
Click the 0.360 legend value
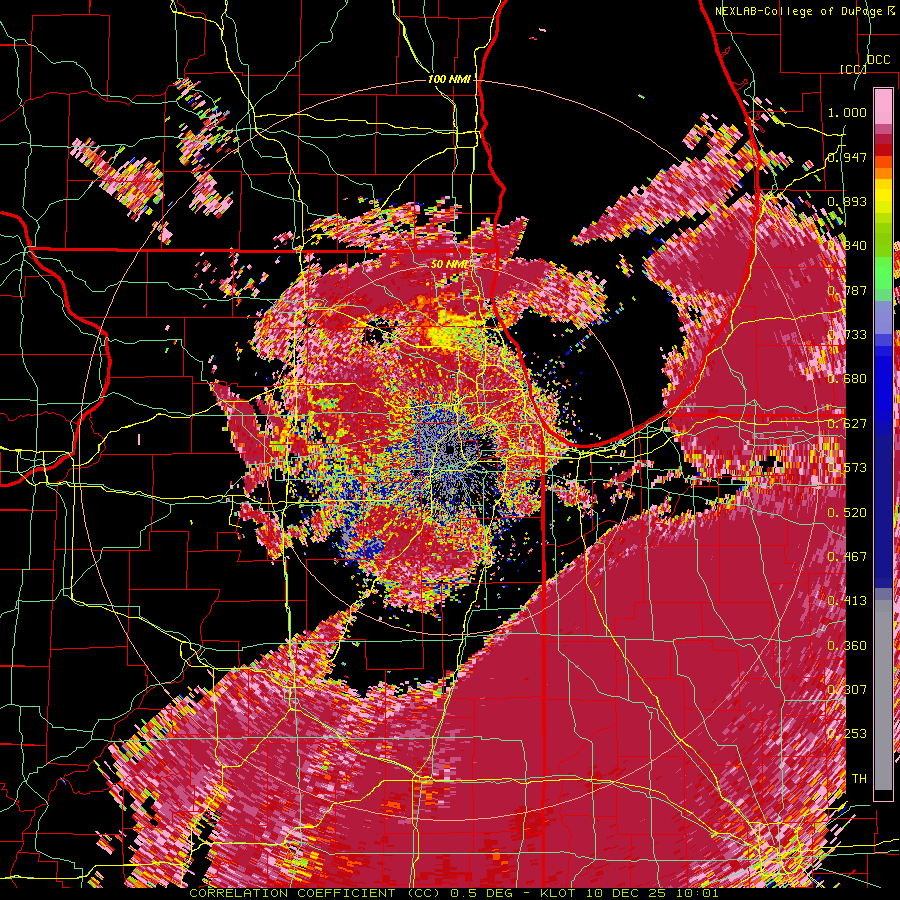tap(847, 645)
